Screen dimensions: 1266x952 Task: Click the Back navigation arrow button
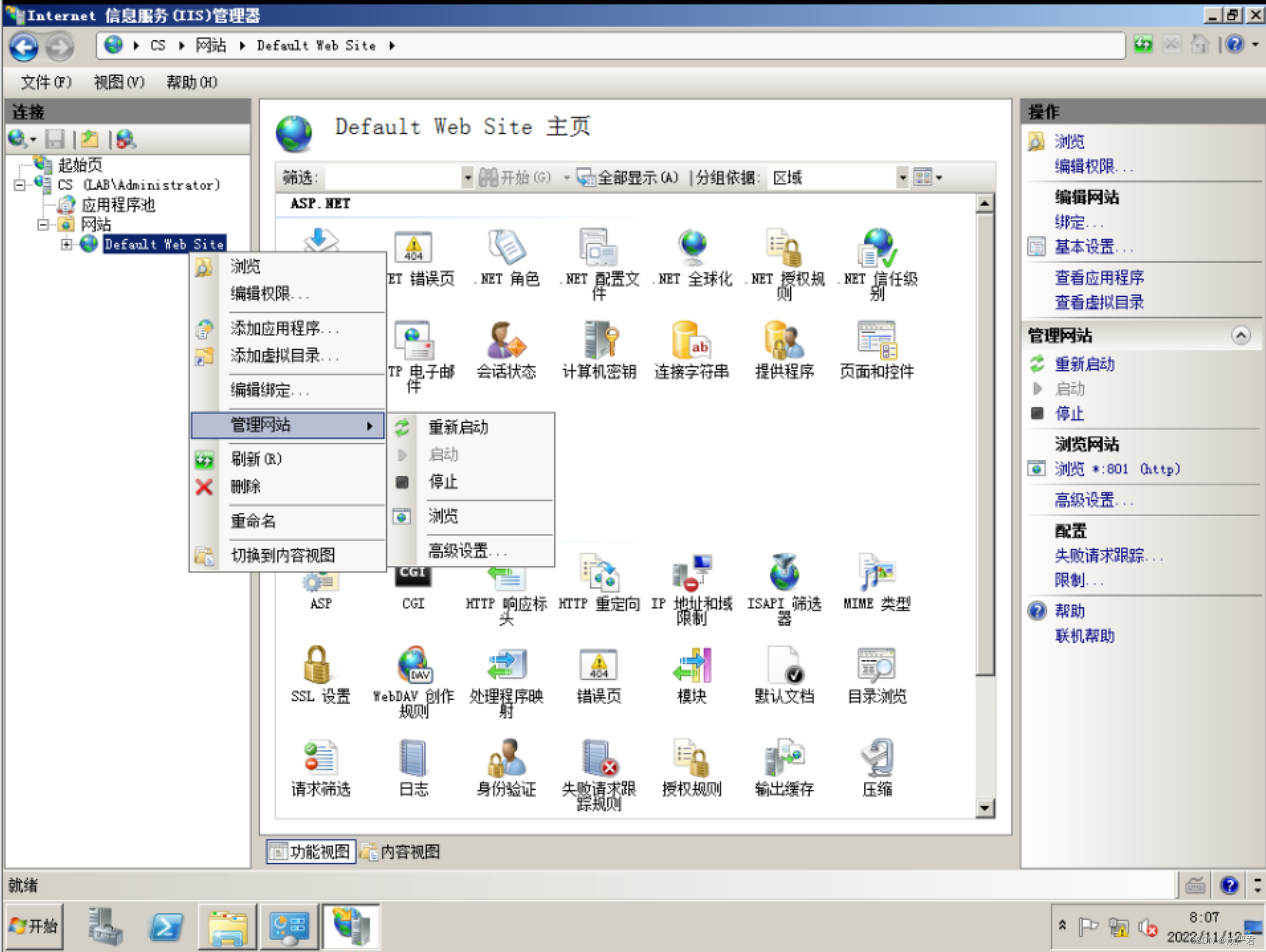(25, 46)
